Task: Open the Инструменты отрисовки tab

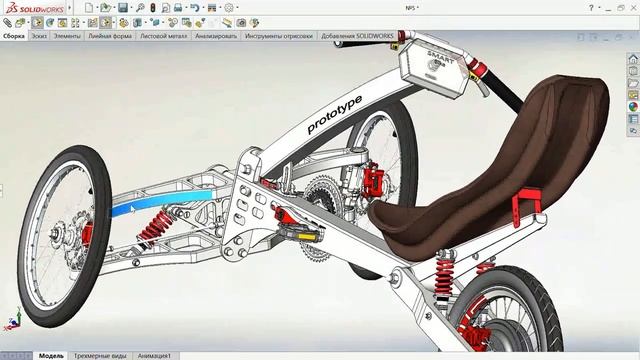Action: pos(279,36)
